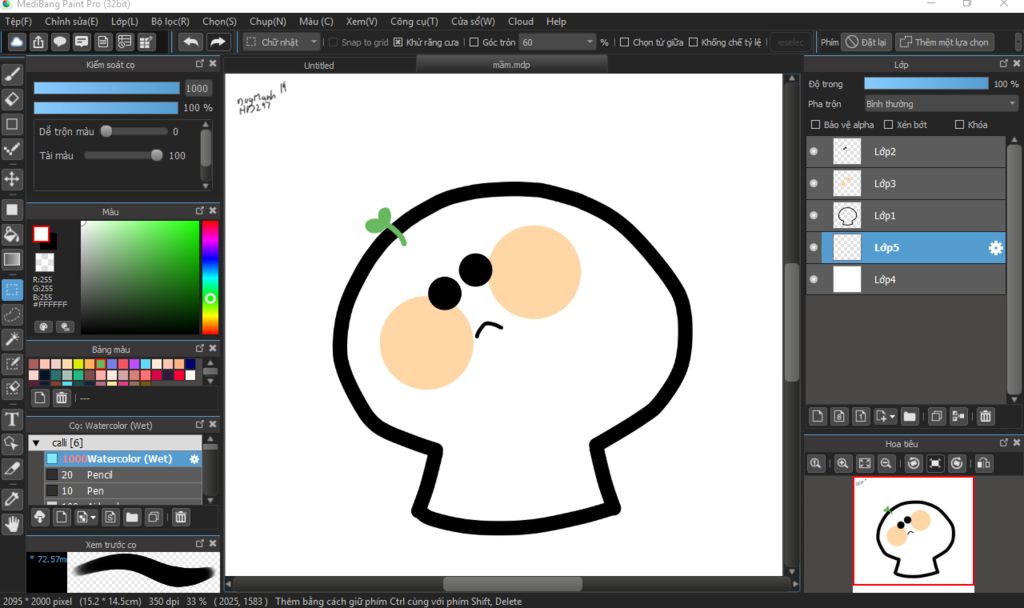
Task: Enable Khóa checkbox
Action: tap(959, 125)
